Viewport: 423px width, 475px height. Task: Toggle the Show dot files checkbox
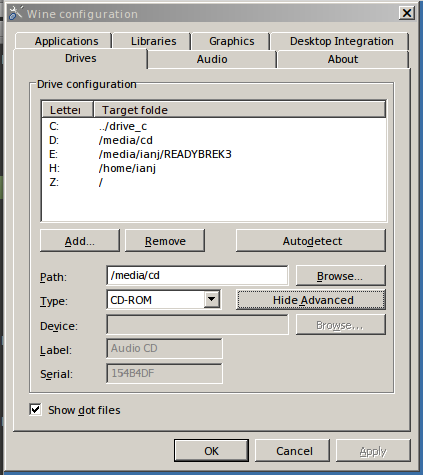(35, 410)
